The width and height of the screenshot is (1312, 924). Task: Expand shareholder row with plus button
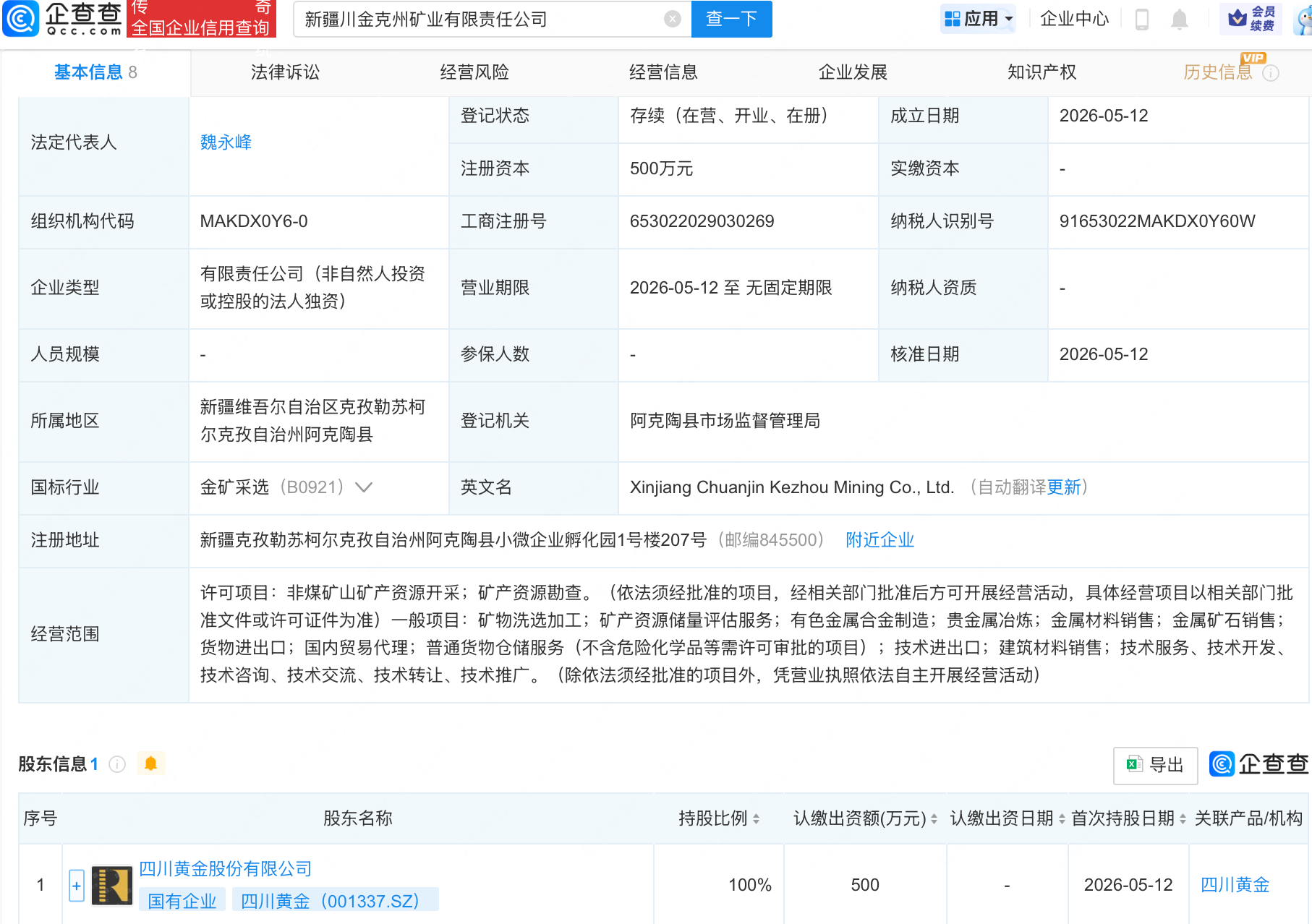77,886
